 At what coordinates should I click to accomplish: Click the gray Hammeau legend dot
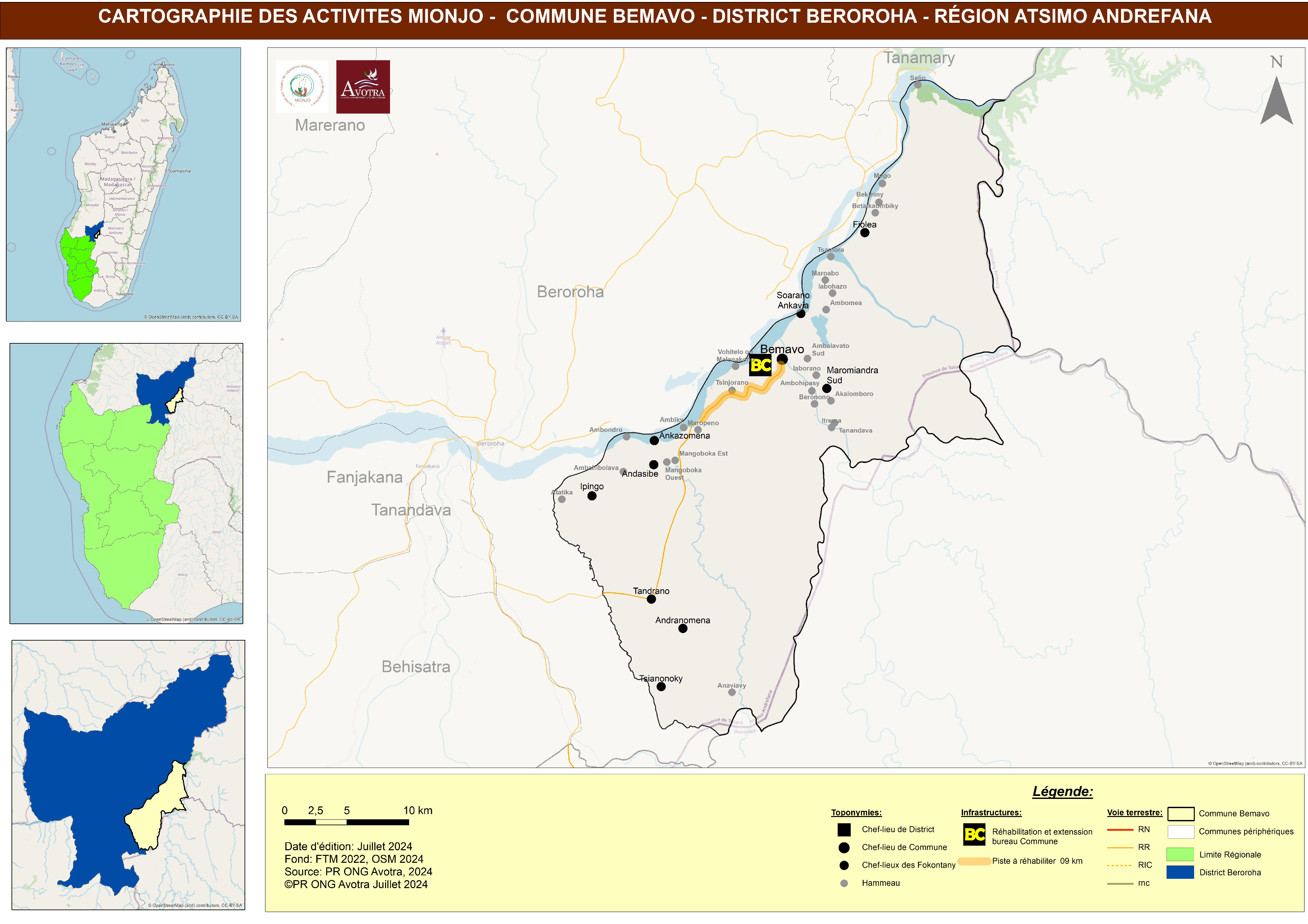(x=844, y=883)
